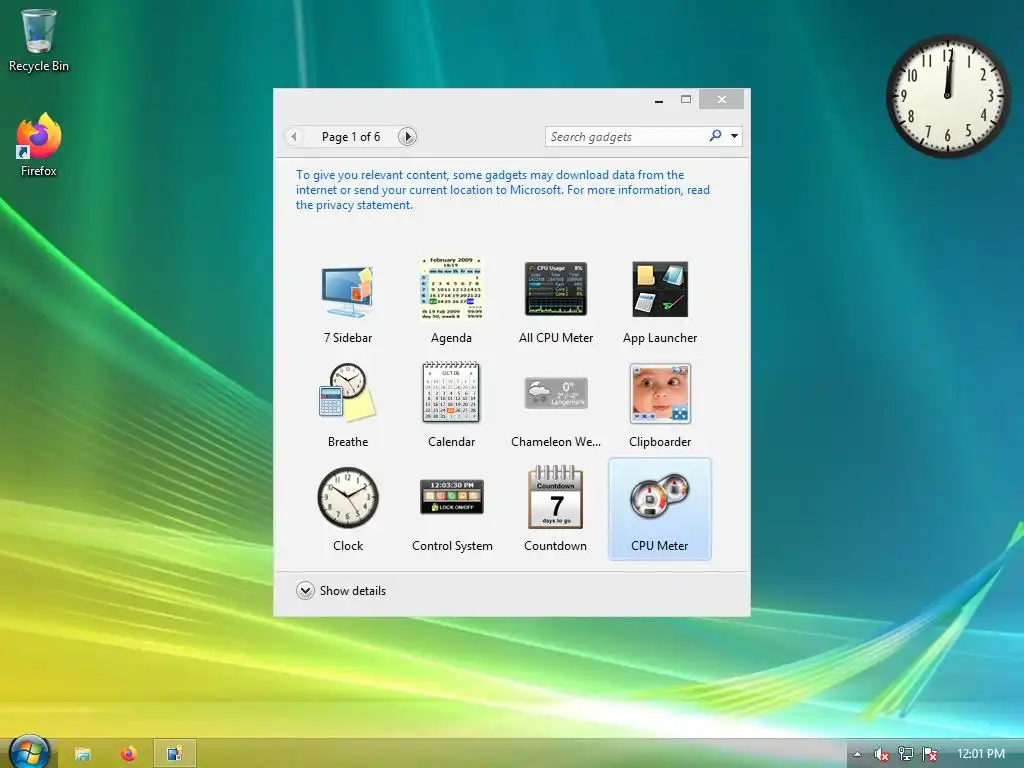This screenshot has width=1024, height=768.
Task: Select the Countdown gadget icon
Action: pyautogui.click(x=556, y=497)
